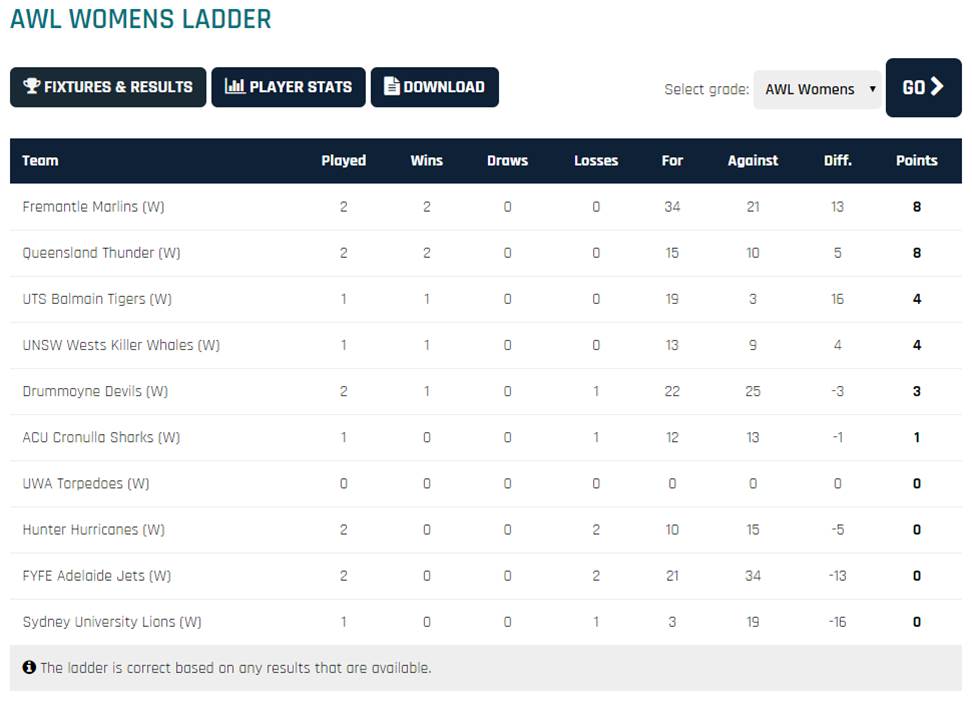Select Sydney University Lions (W) team
Viewport: 972px width, 703px height.
pyautogui.click(x=112, y=622)
